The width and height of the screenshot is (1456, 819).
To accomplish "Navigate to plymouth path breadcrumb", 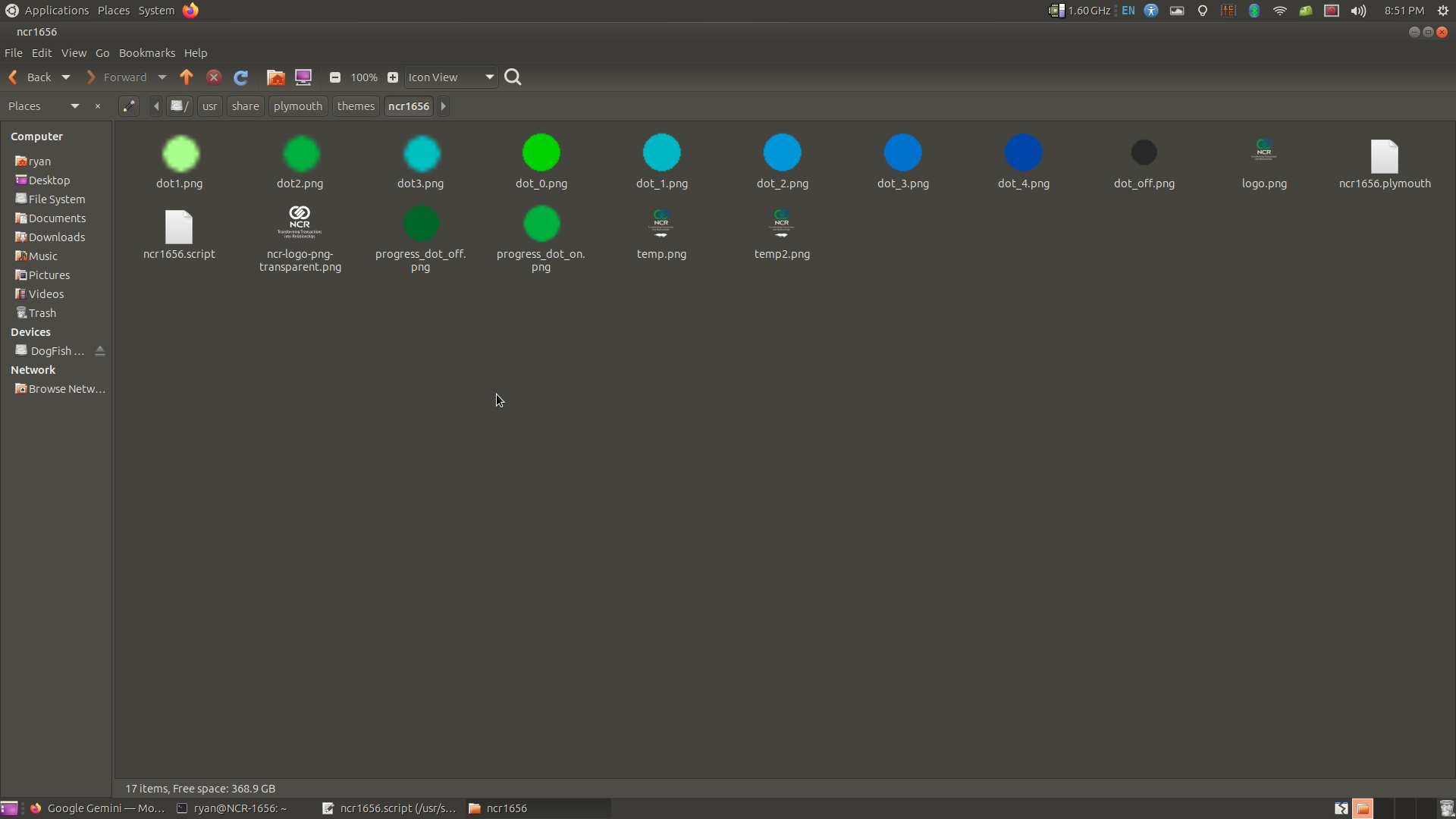I will point(297,106).
